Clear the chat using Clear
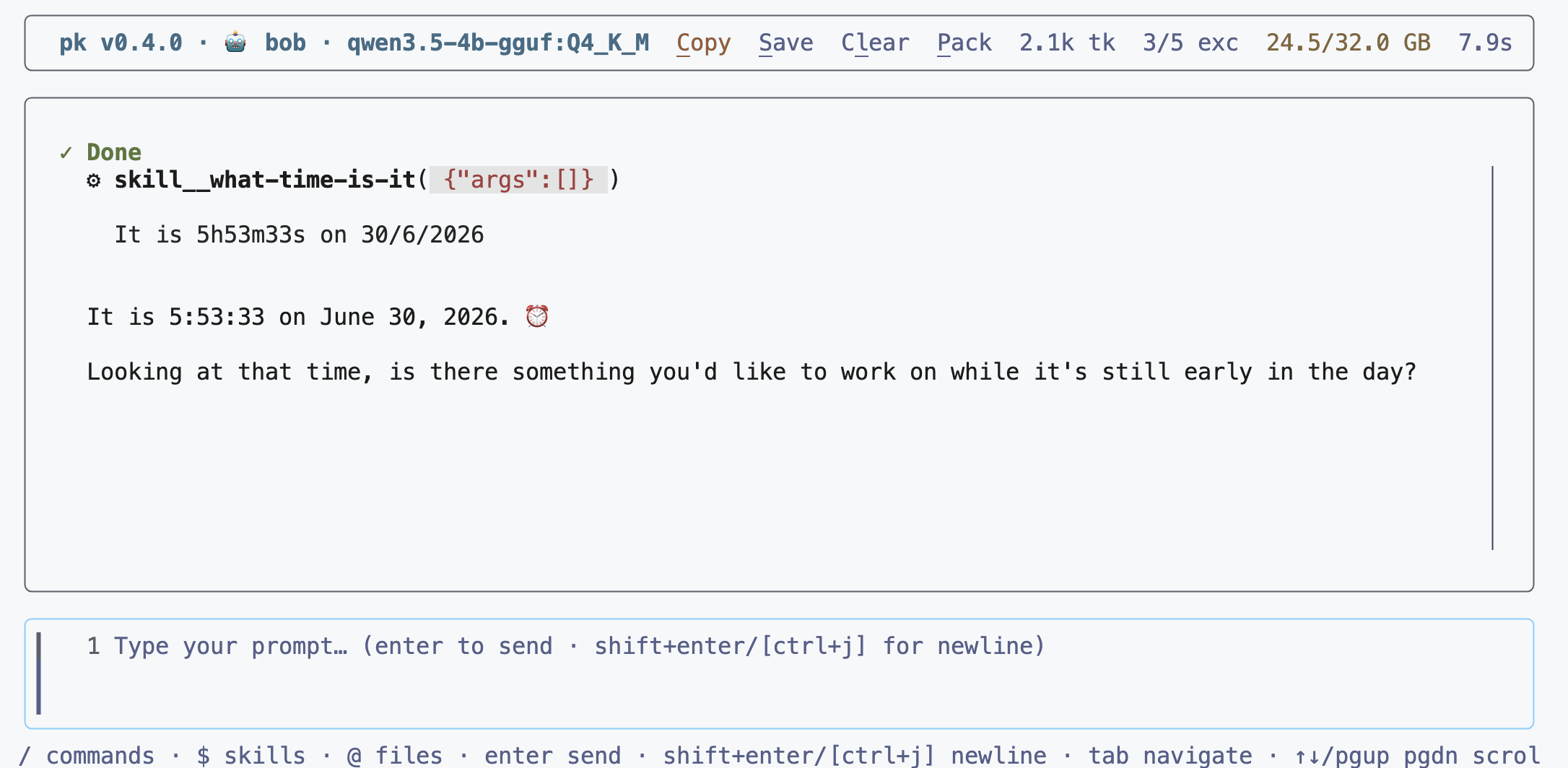Screen dimensions: 1568x768 tap(875, 43)
